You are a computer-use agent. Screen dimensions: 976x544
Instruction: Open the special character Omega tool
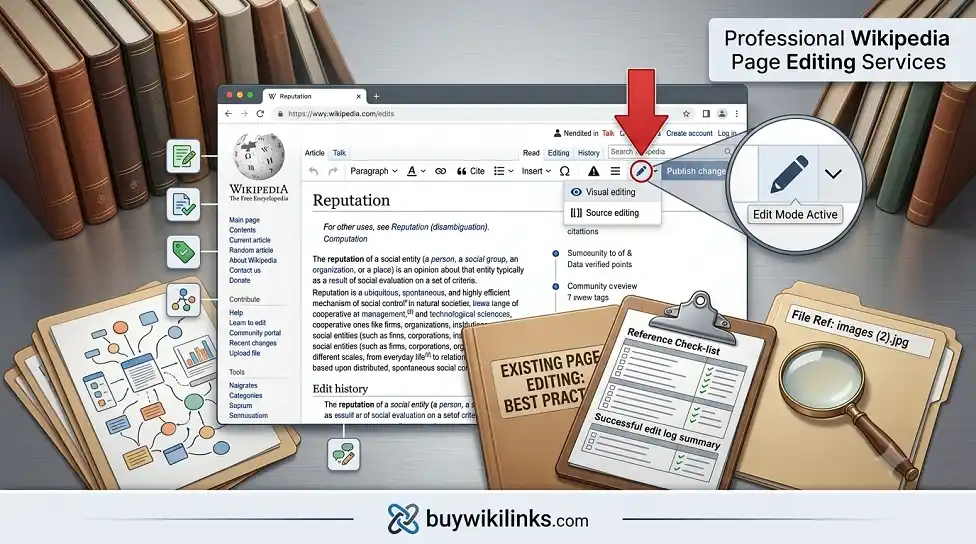tap(565, 171)
